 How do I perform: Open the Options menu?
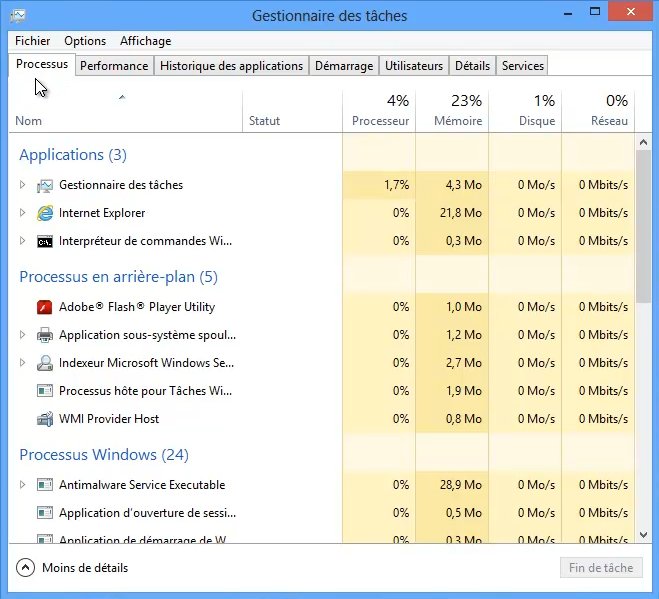tap(85, 41)
